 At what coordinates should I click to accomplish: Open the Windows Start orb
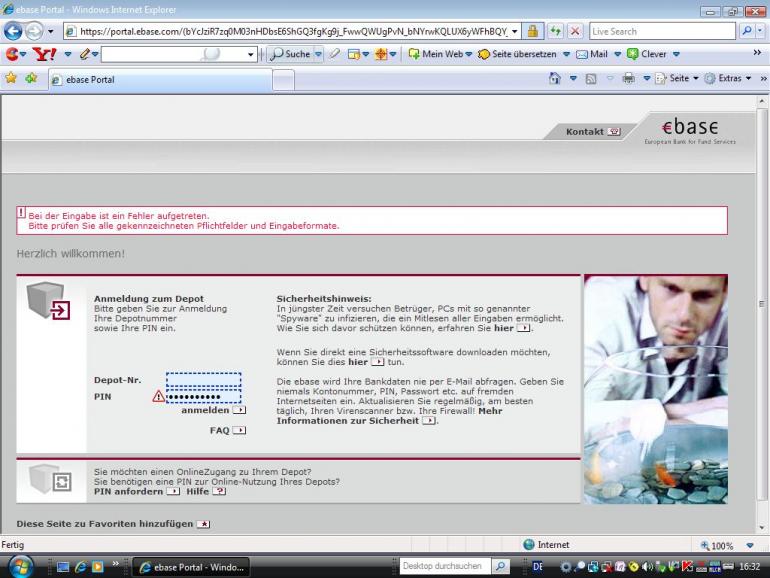pyautogui.click(x=20, y=566)
